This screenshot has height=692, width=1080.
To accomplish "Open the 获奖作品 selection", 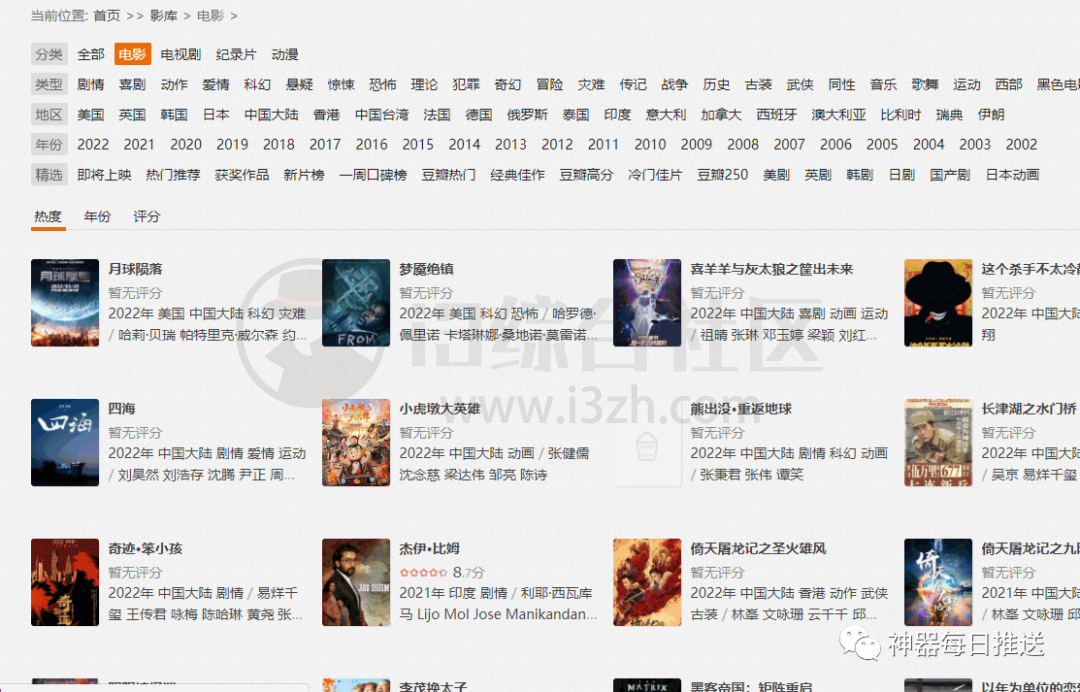I will 242,175.
